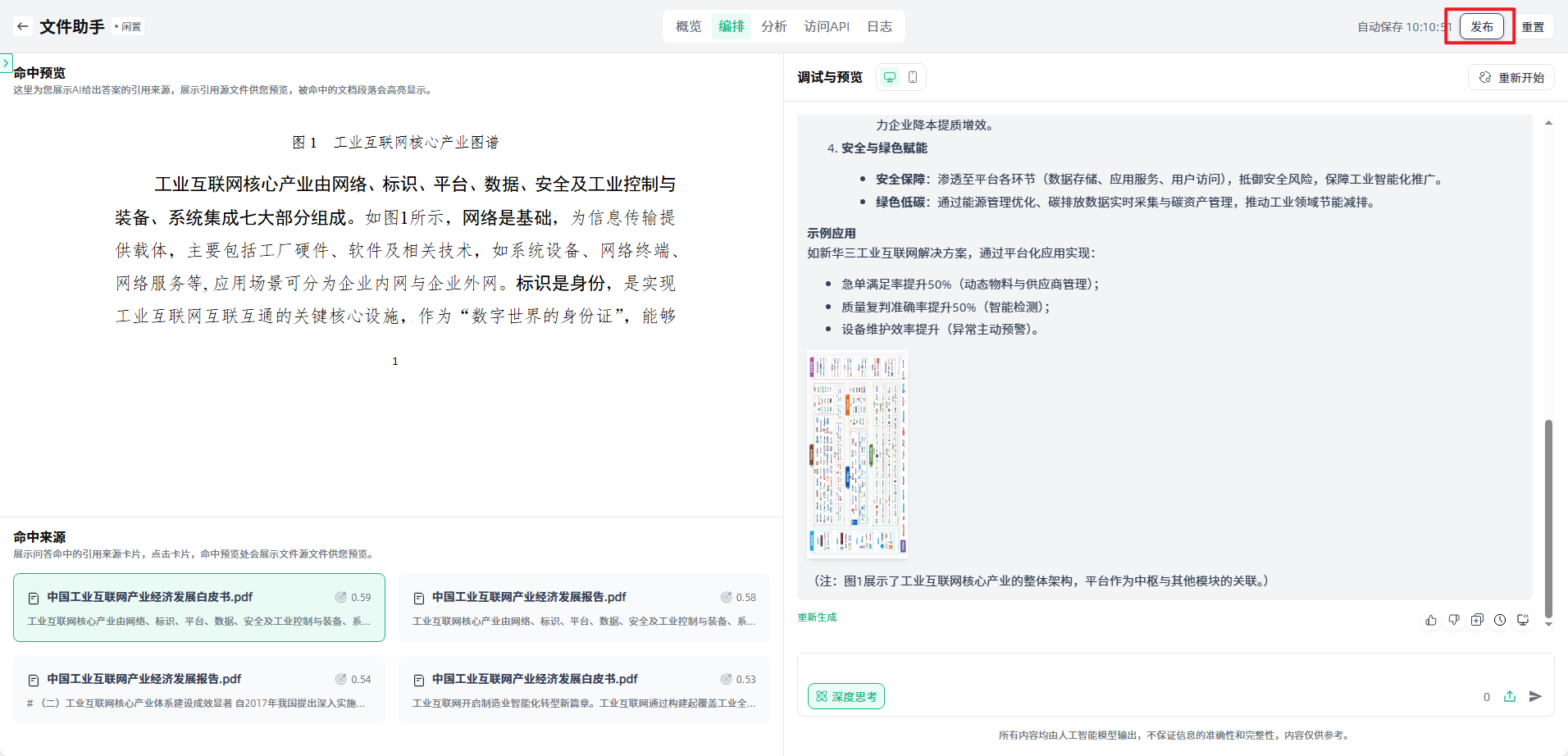
Task: Dislike the response with thumbs-down icon
Action: 1454,620
